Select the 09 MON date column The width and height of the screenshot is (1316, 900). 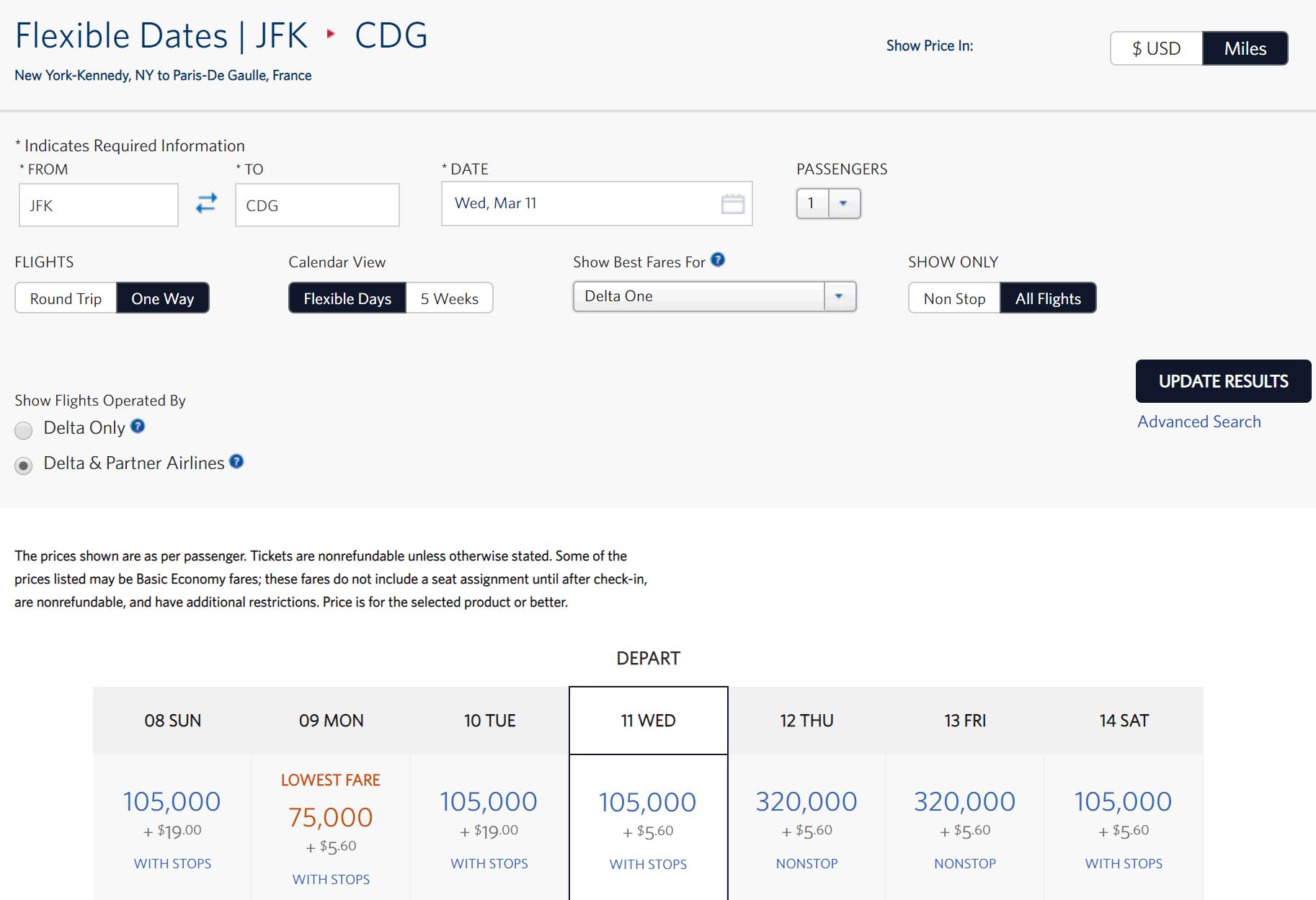[332, 721]
